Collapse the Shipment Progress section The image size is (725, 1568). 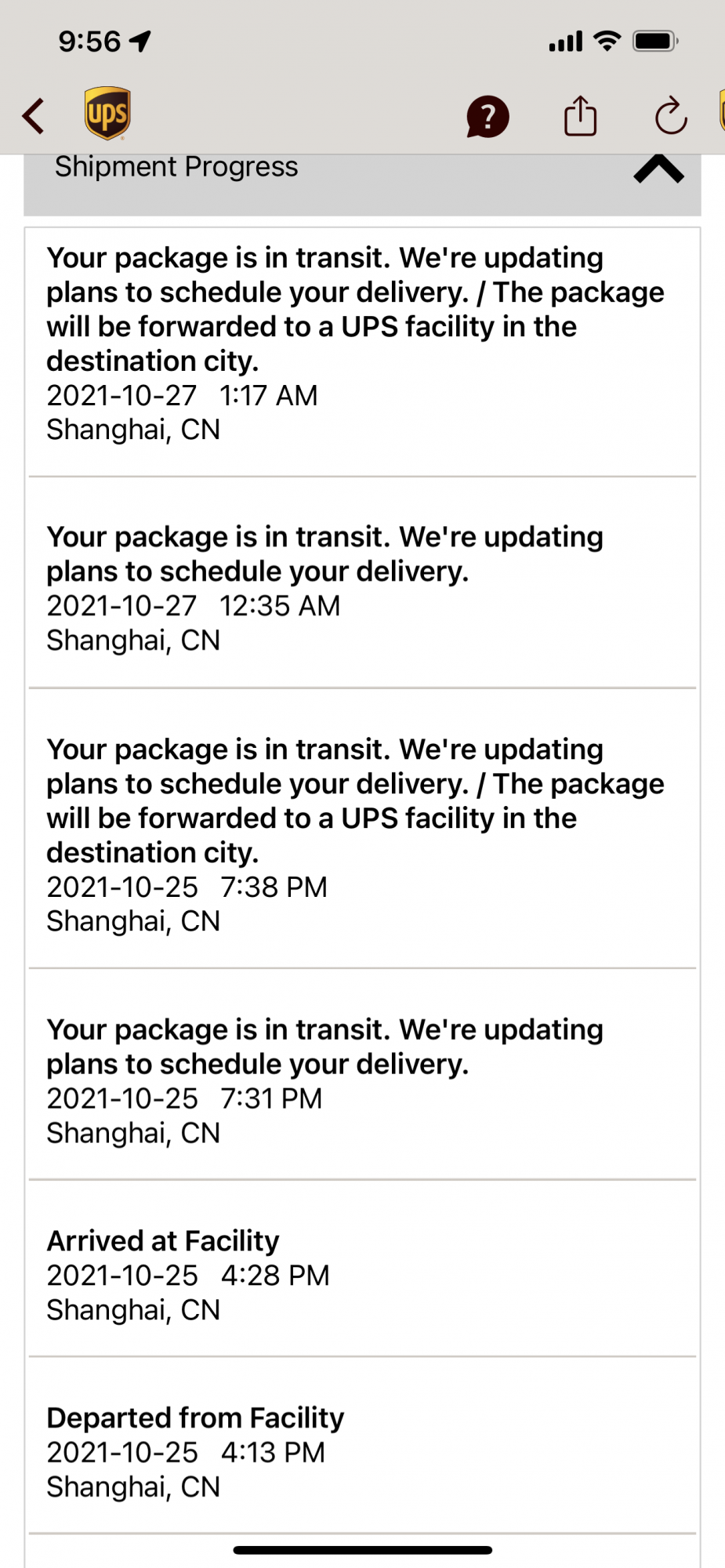658,169
